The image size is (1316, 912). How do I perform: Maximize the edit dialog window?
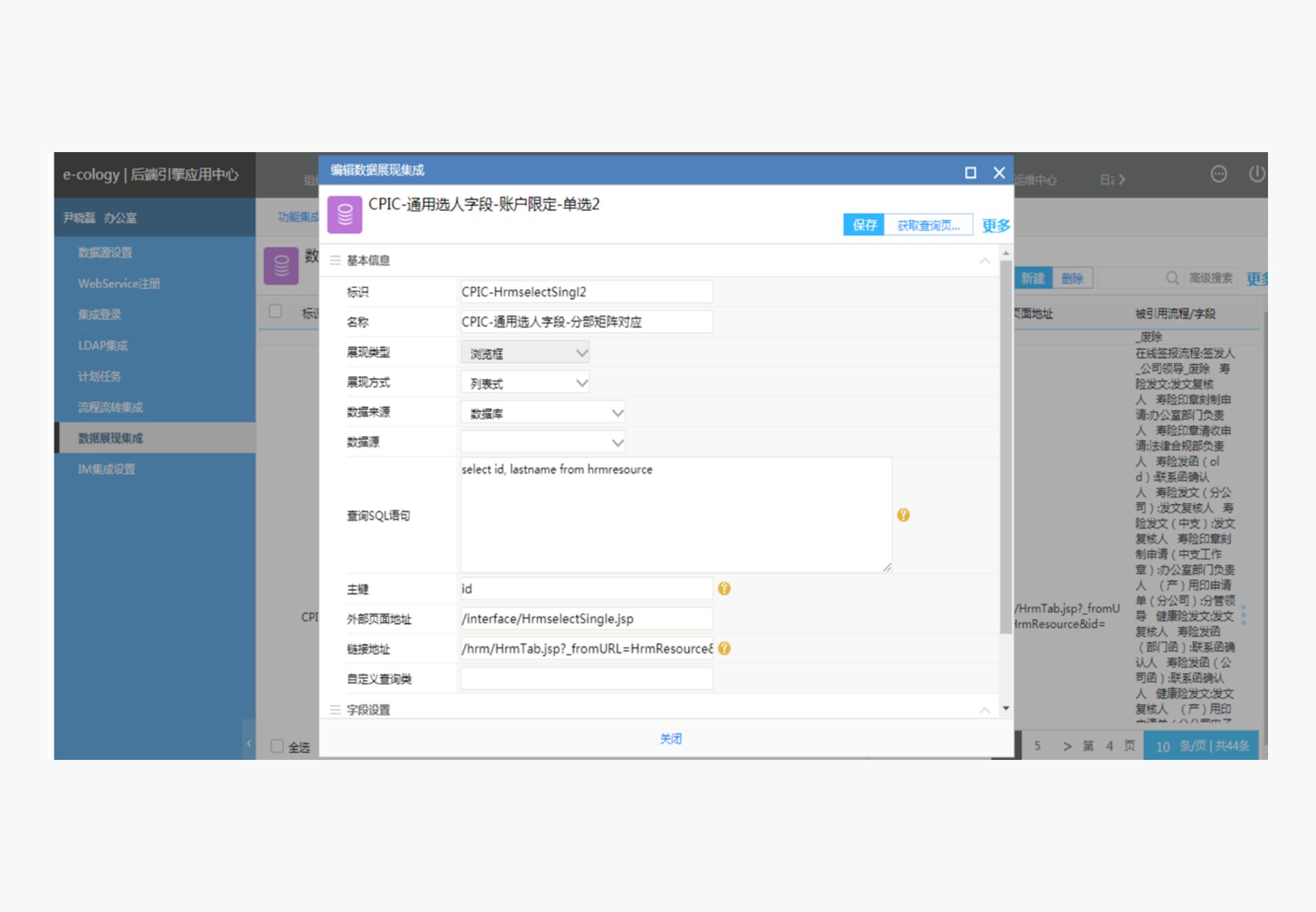coord(970,173)
